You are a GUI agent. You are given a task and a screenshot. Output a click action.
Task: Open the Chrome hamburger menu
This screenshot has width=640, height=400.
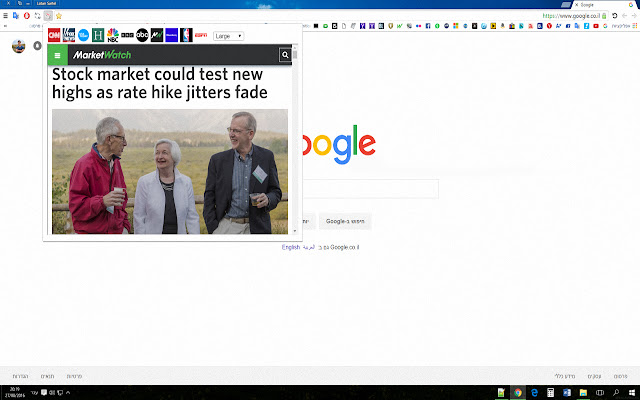click(5, 16)
